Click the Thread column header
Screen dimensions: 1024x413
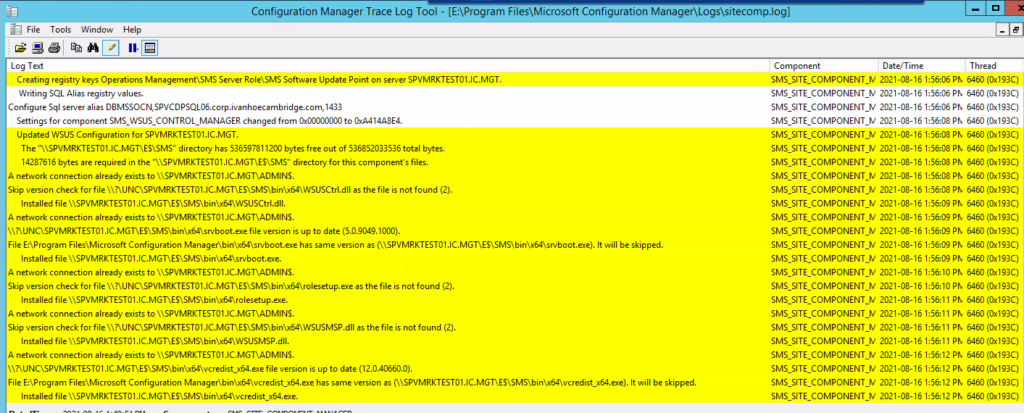[990, 65]
